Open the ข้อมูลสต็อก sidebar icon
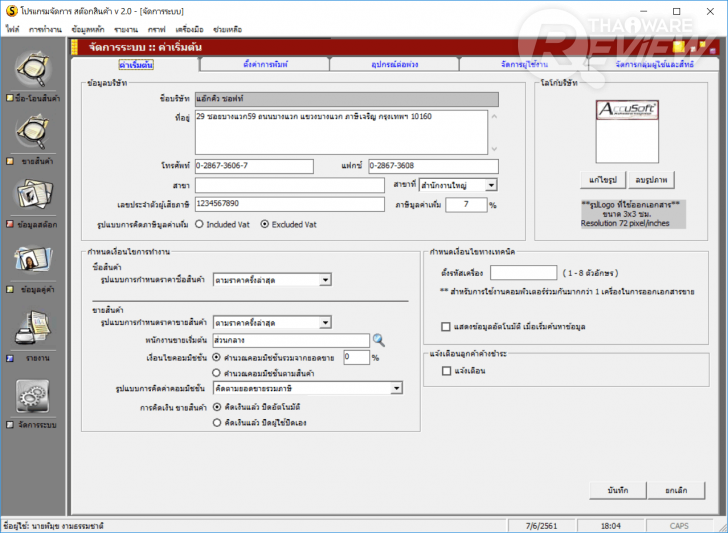The height and width of the screenshot is (533, 728). pos(34,195)
